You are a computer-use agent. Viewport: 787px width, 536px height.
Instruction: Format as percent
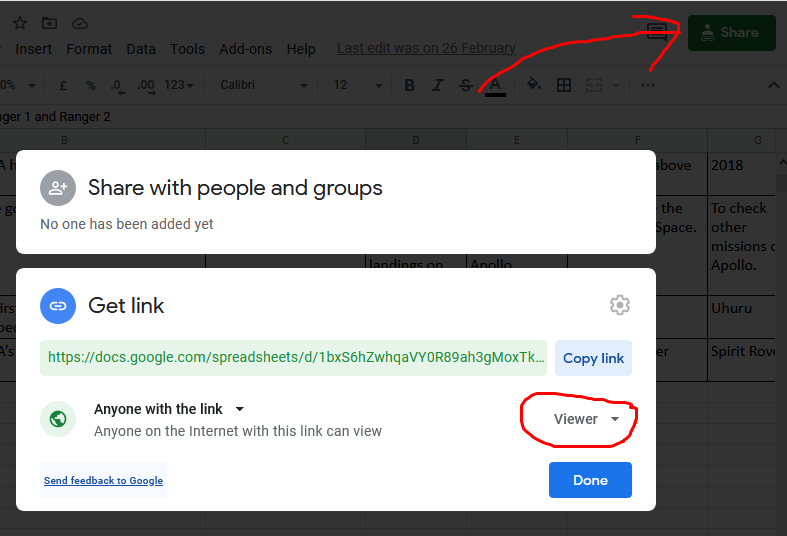tap(91, 85)
